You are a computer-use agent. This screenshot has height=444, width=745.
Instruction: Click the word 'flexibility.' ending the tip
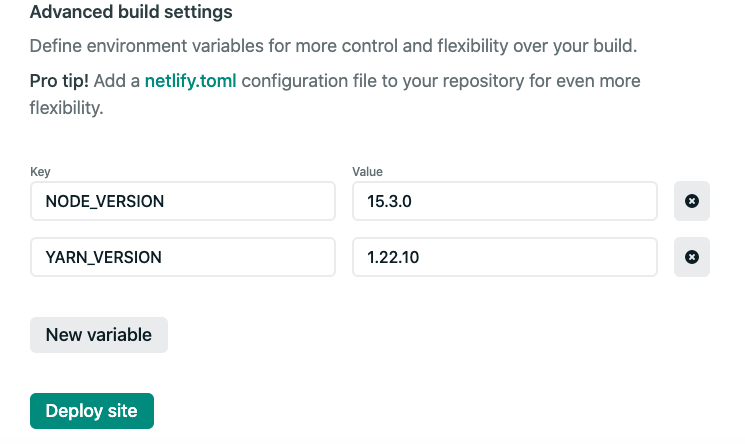66,107
